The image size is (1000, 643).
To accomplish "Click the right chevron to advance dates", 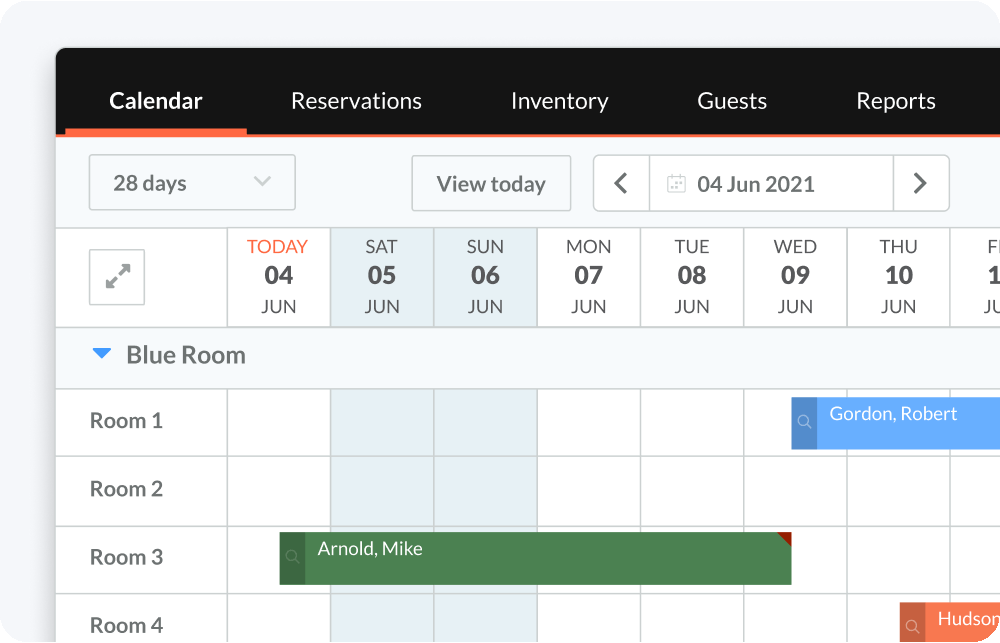I will click(921, 183).
